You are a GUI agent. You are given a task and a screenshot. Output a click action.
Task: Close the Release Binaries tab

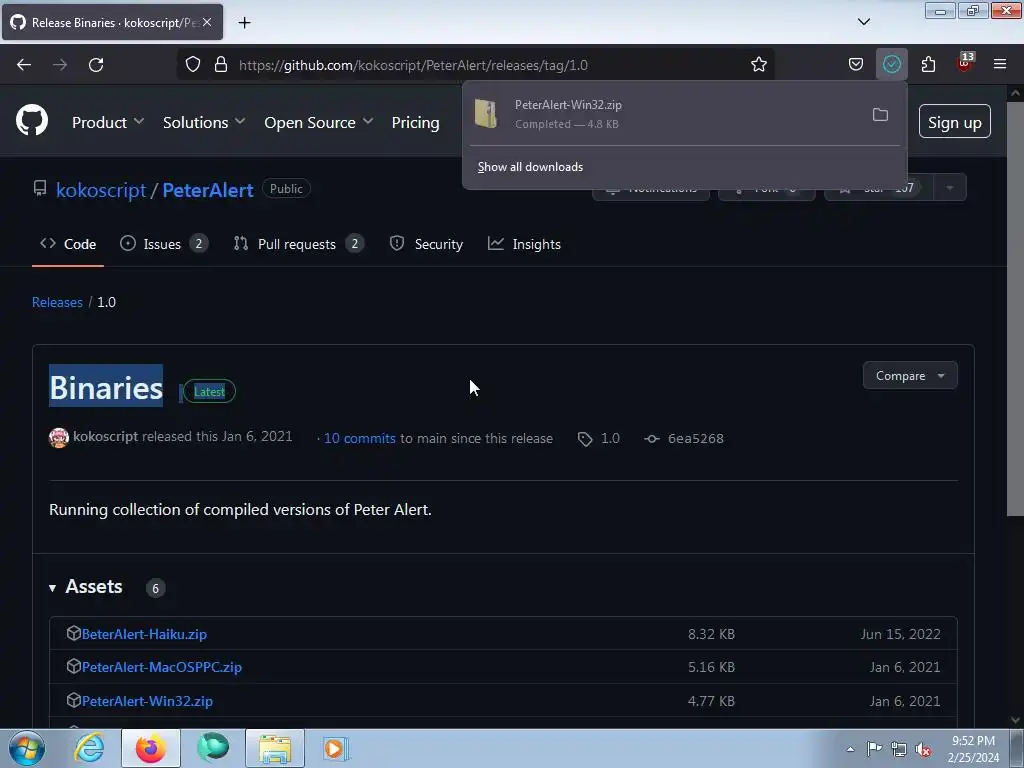point(207,22)
